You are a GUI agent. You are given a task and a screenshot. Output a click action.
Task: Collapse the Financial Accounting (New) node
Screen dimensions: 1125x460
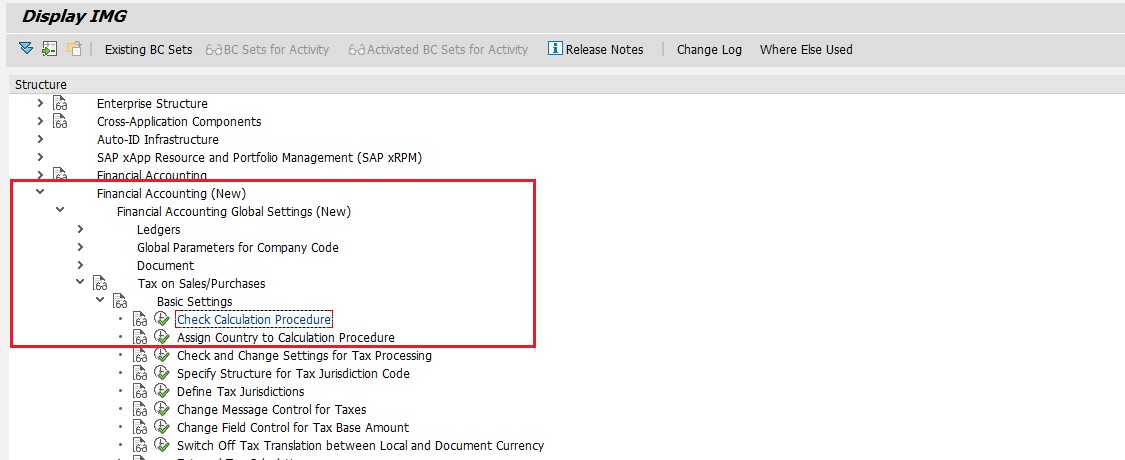click(x=40, y=193)
